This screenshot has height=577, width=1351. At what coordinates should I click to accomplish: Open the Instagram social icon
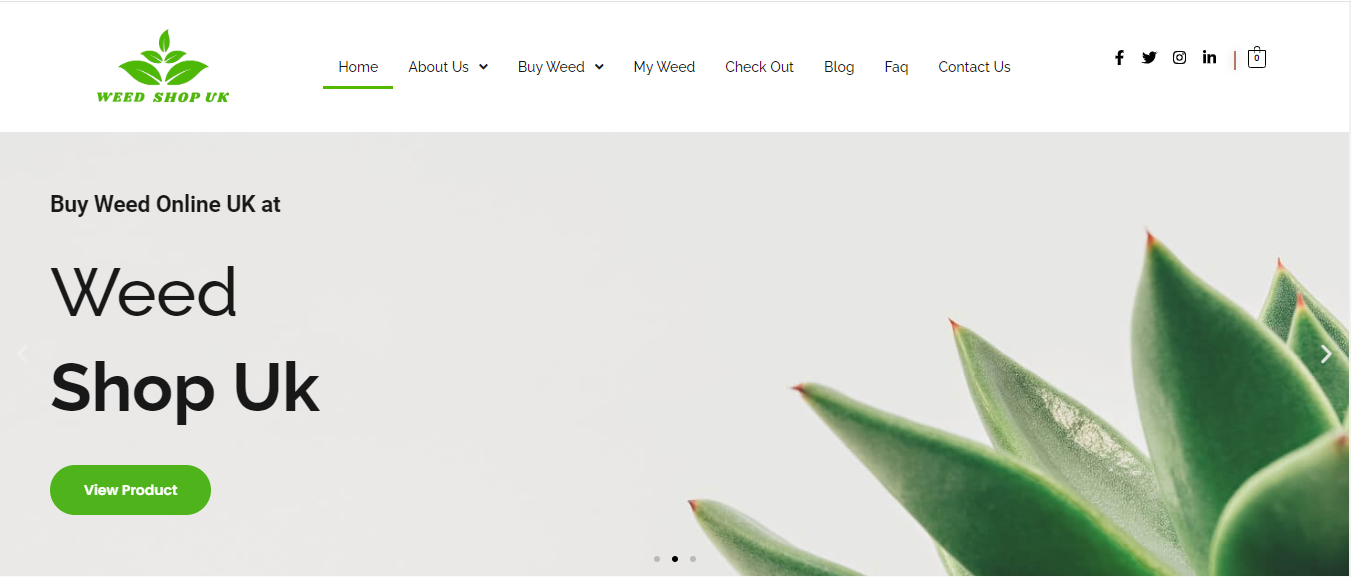1179,58
